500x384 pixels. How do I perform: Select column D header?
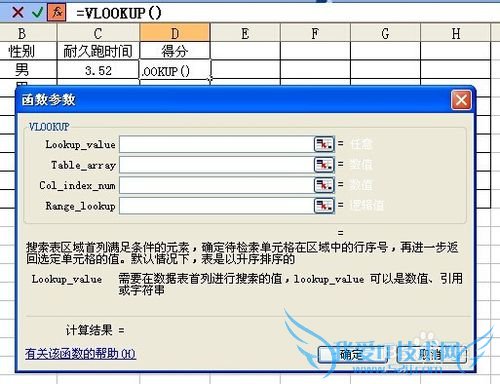coord(175,34)
